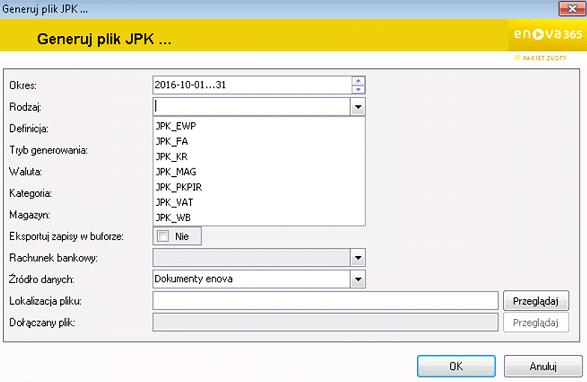Click into the Rodzaj text field
The width and height of the screenshot is (587, 382).
pos(252,107)
